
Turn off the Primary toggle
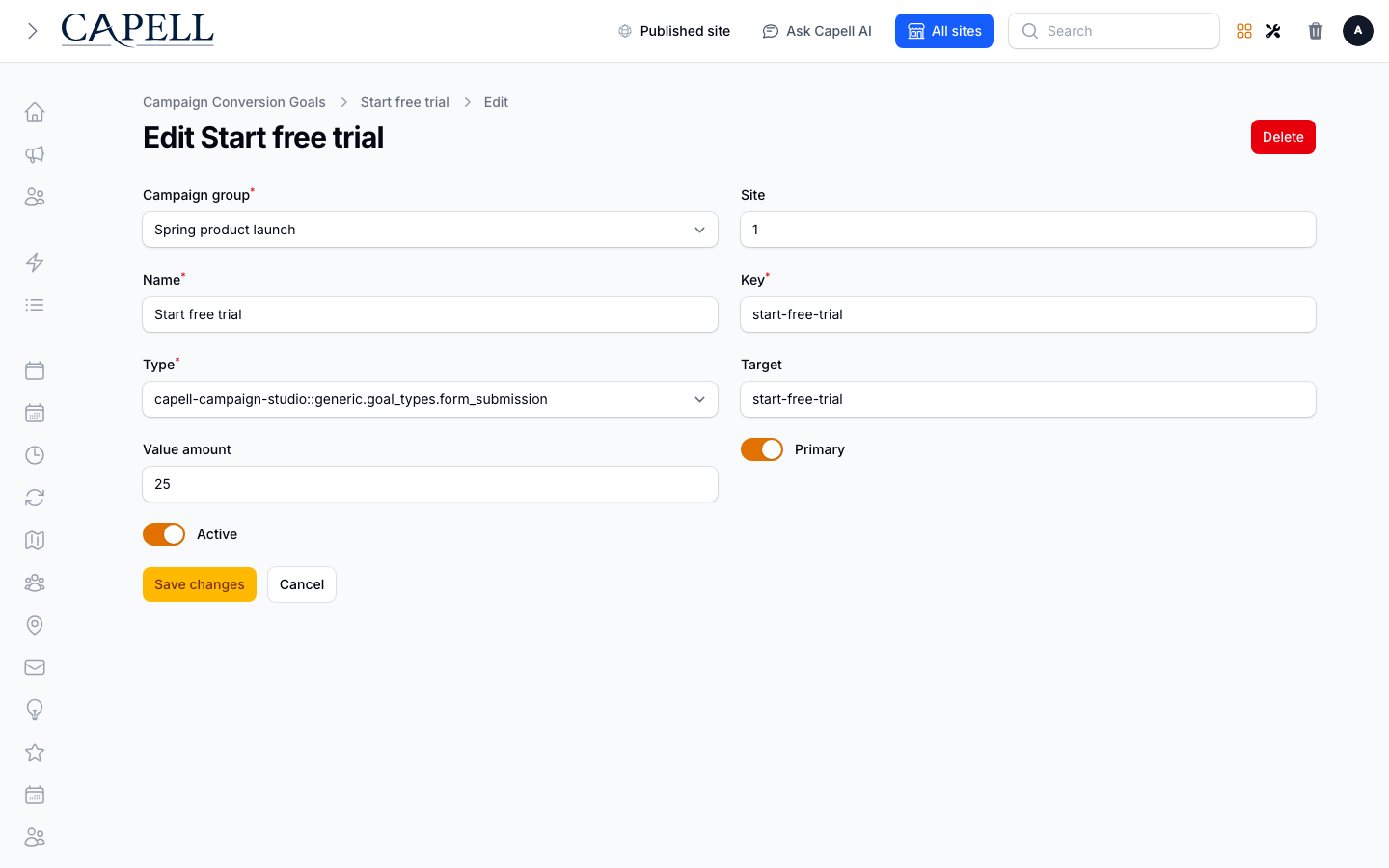click(762, 449)
